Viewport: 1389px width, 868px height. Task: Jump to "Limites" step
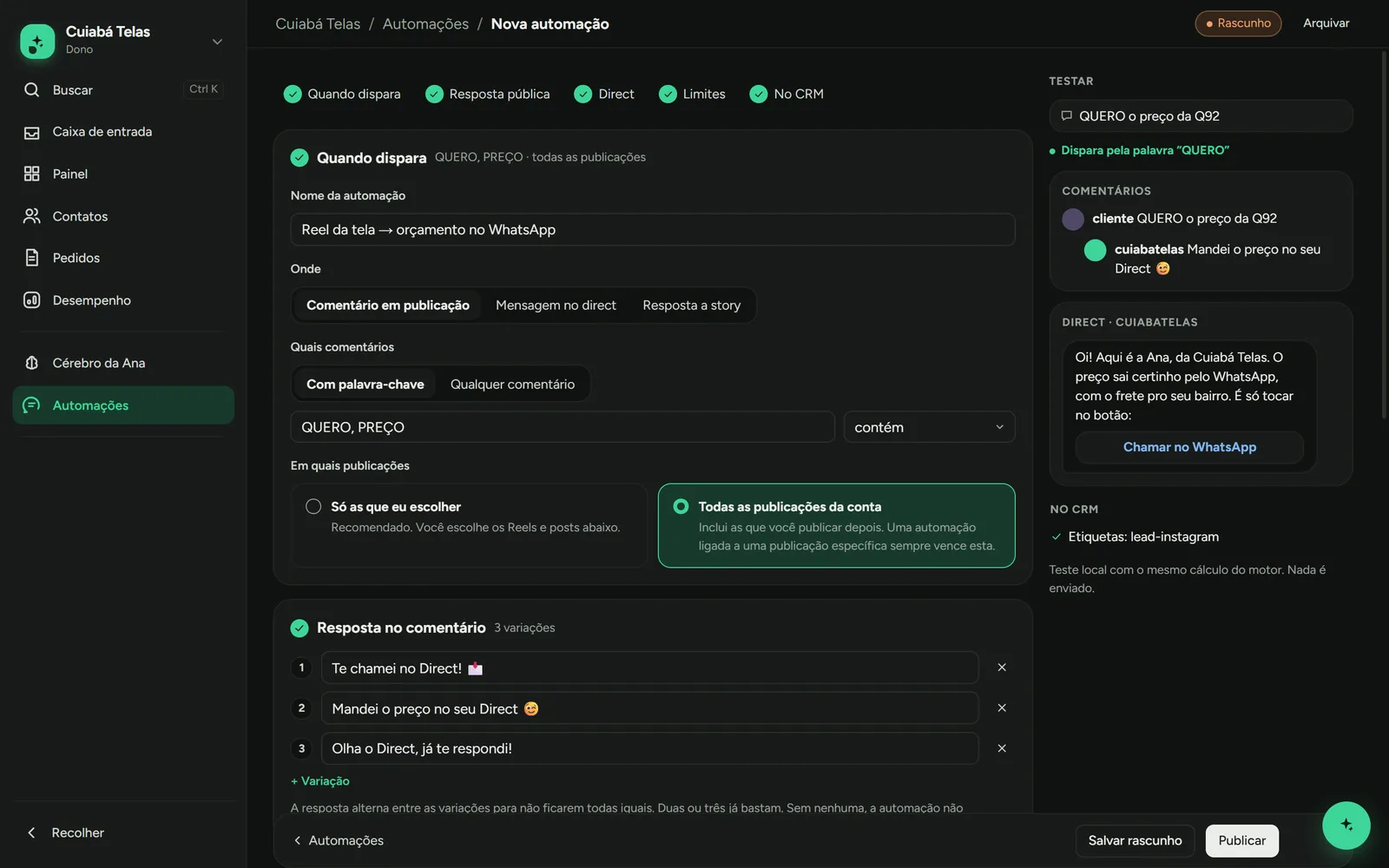(692, 94)
